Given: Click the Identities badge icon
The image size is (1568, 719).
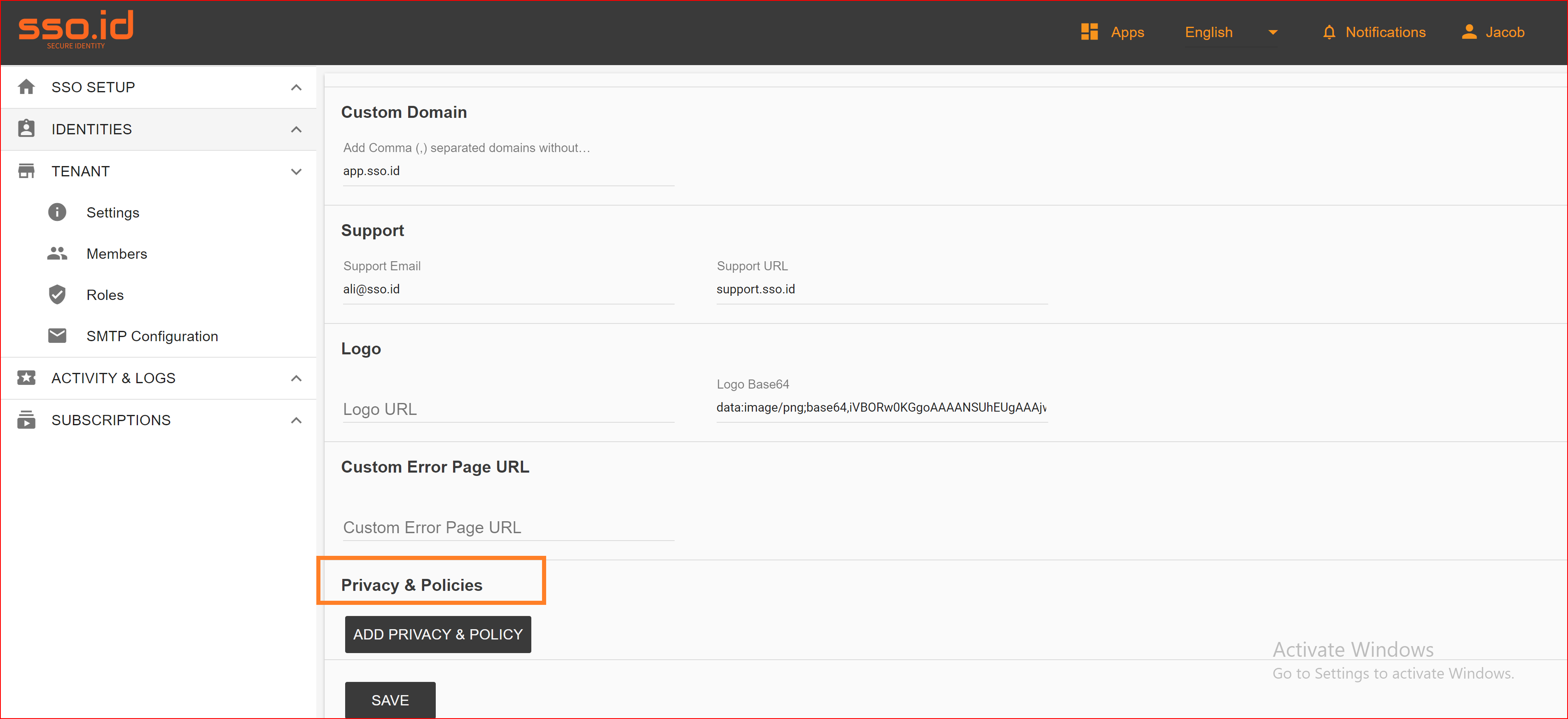Looking at the screenshot, I should pos(27,129).
